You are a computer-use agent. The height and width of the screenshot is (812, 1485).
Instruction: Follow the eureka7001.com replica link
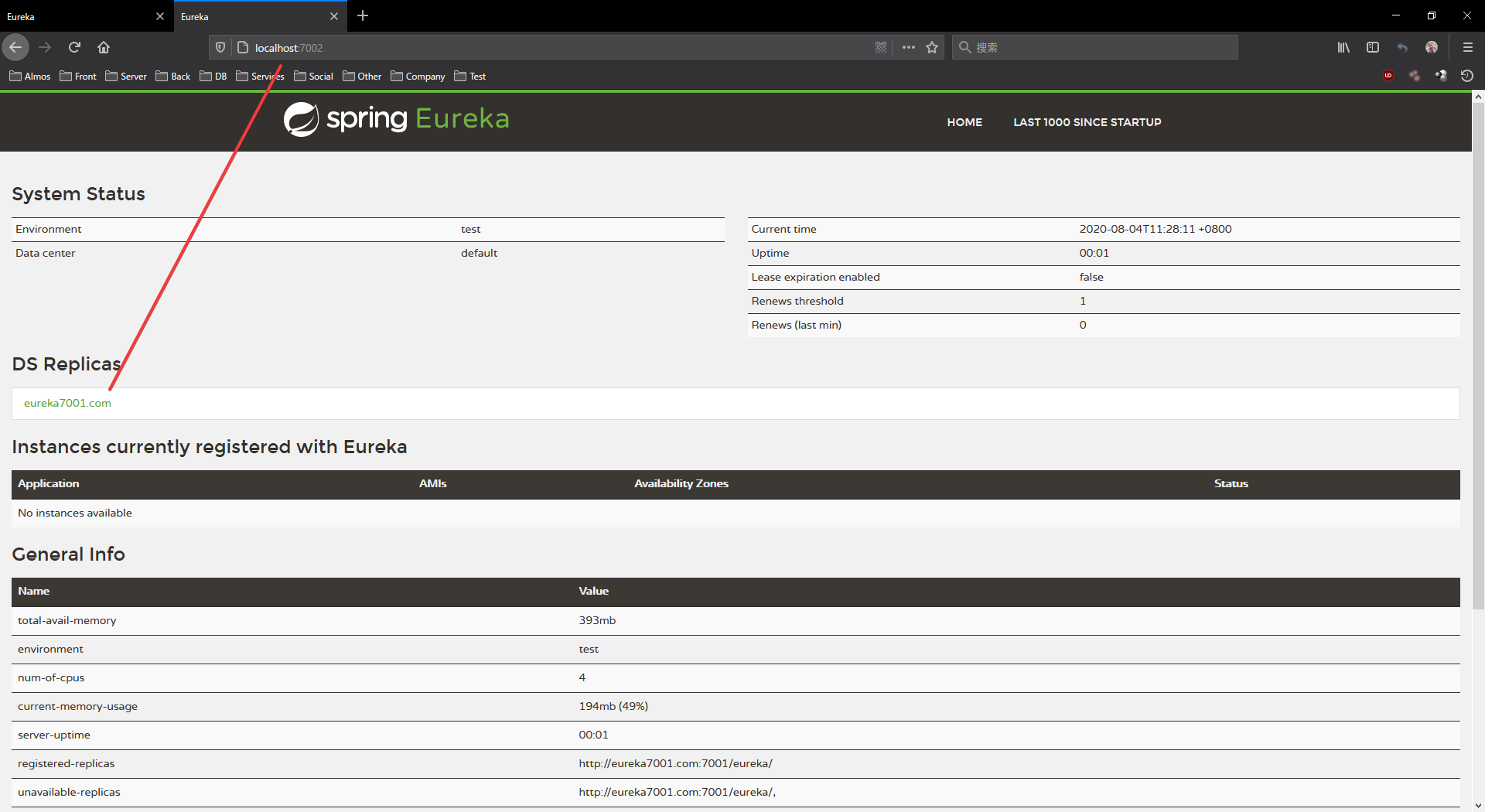[67, 403]
